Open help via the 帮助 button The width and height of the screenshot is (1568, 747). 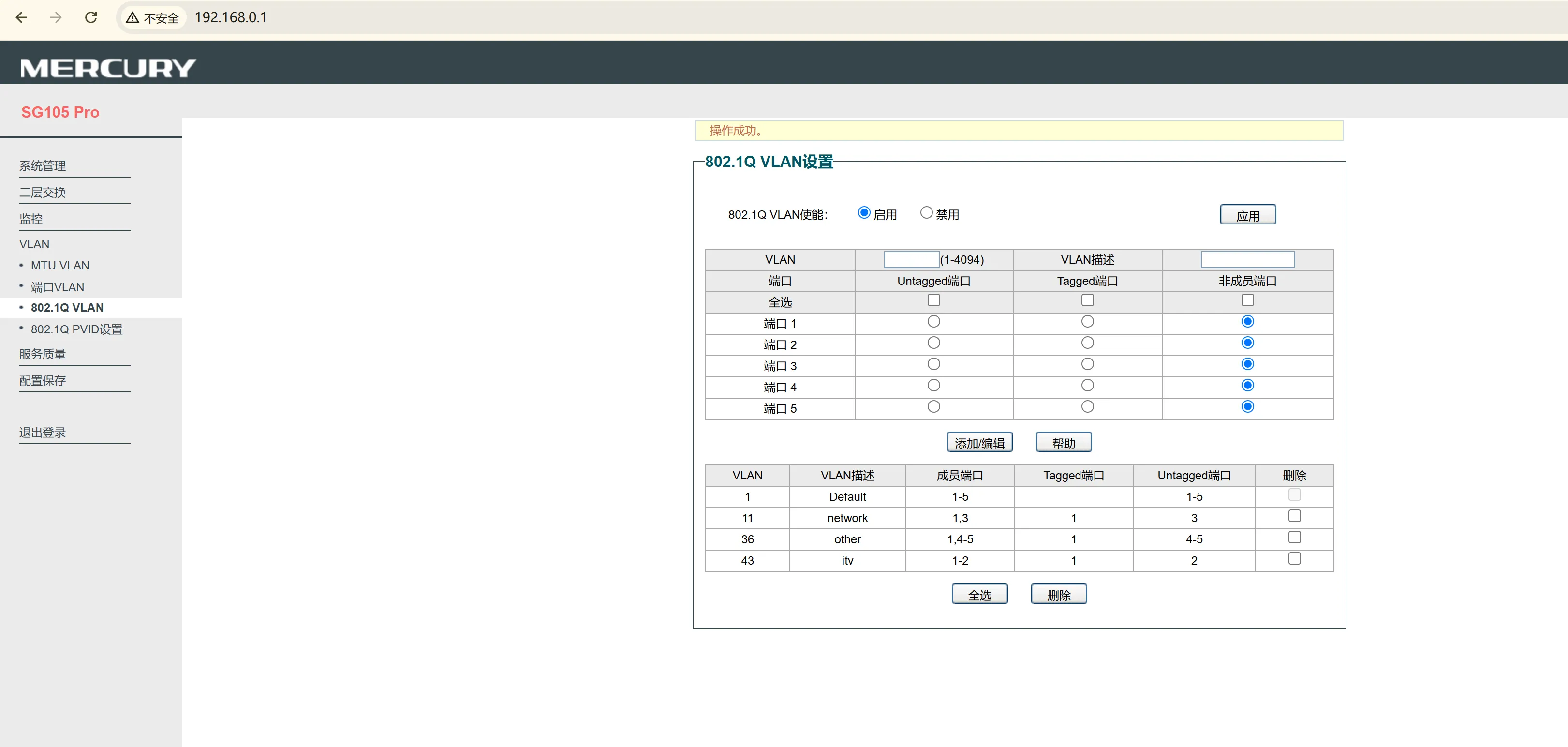tap(1064, 442)
